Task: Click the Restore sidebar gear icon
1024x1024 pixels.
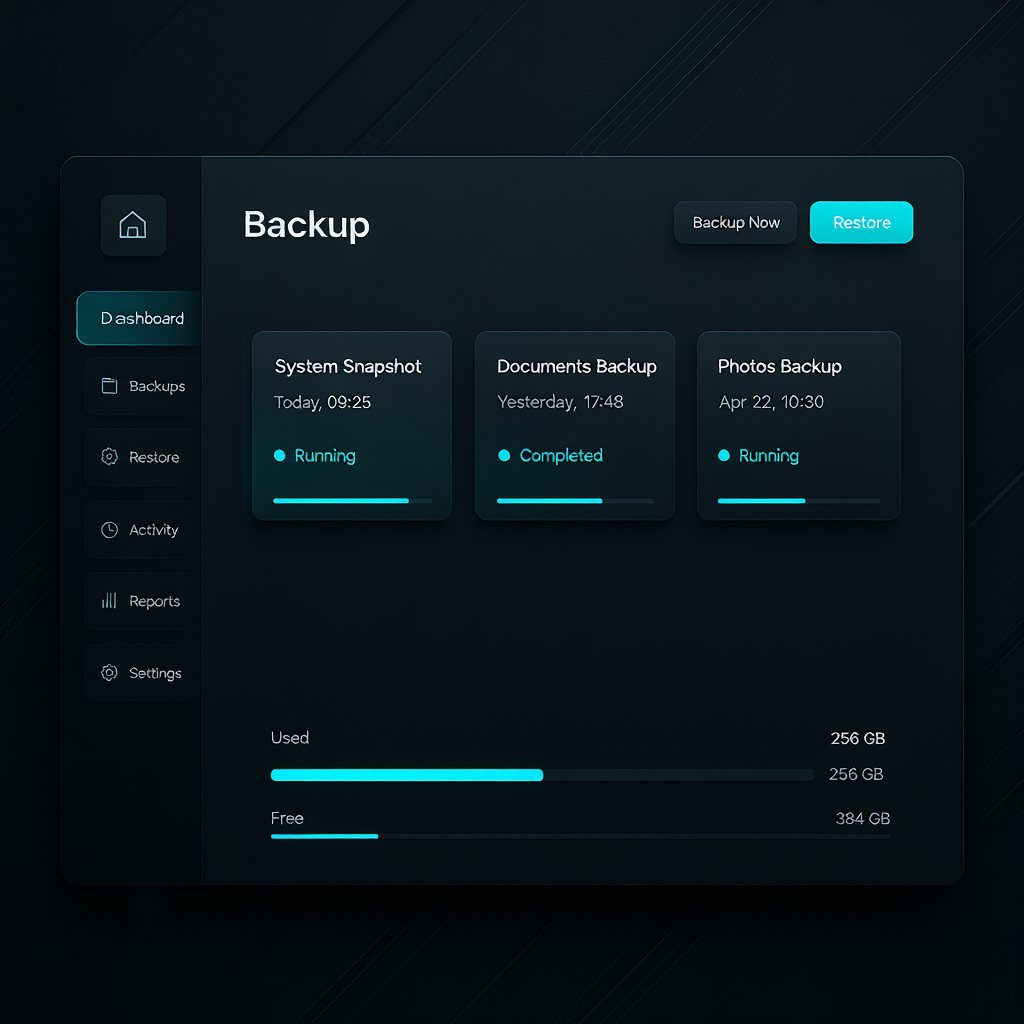Action: click(110, 456)
